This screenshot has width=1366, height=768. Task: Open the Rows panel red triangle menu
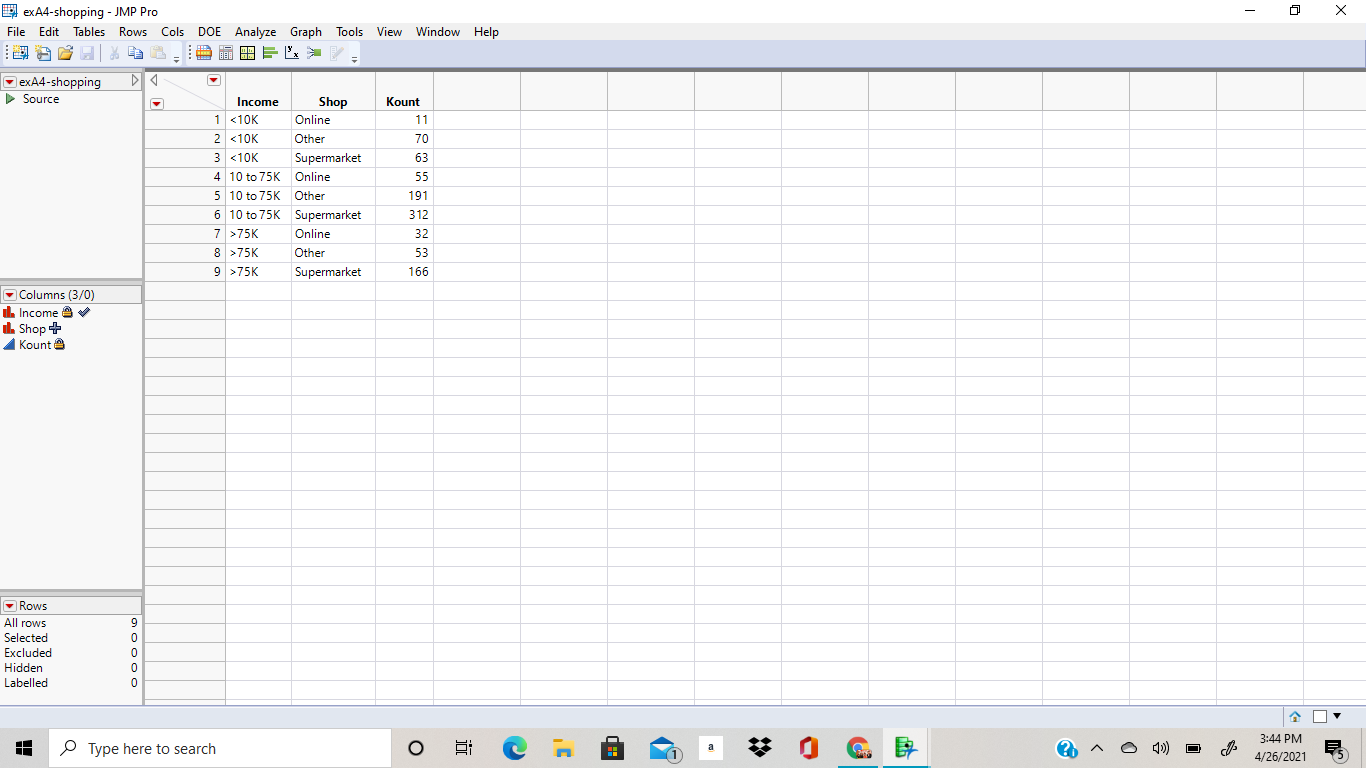point(10,606)
